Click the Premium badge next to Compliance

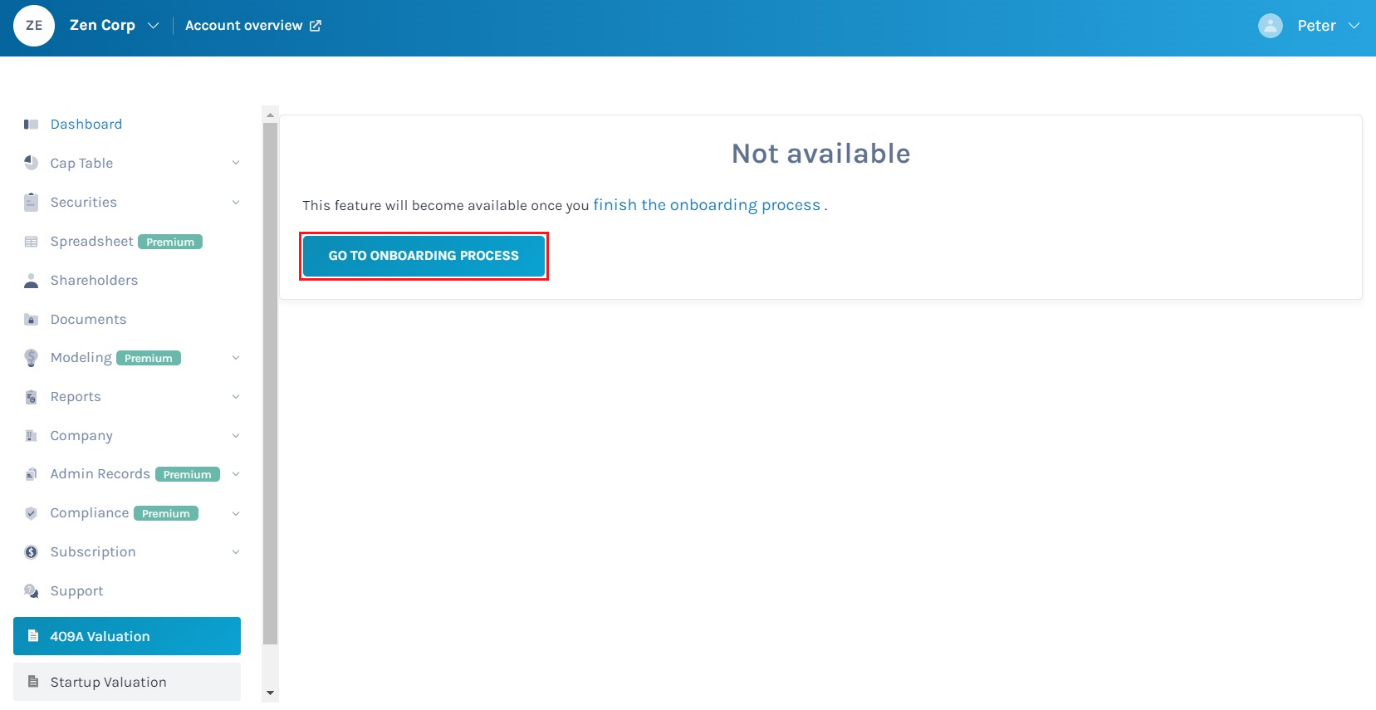coord(166,513)
